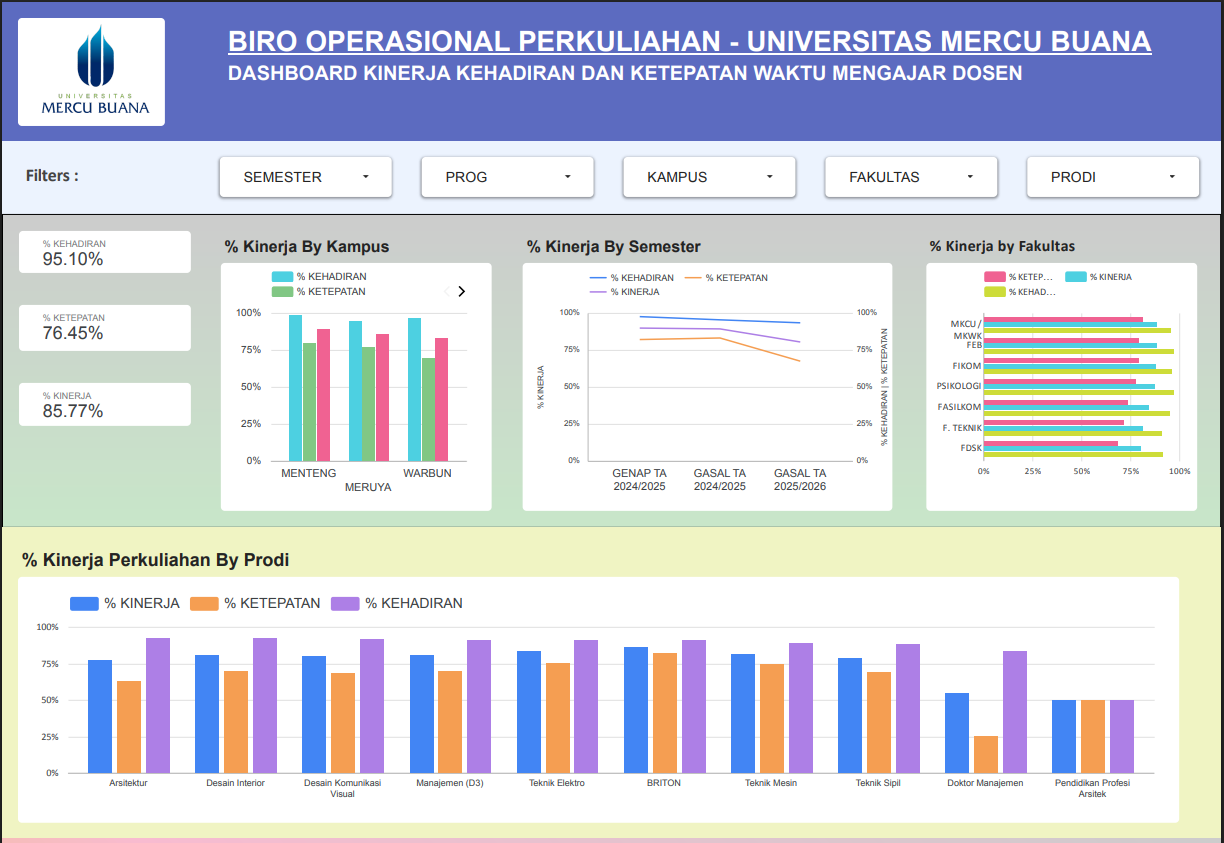Image resolution: width=1224 pixels, height=843 pixels.
Task: Open the PROG filter dropdown
Action: click(507, 177)
